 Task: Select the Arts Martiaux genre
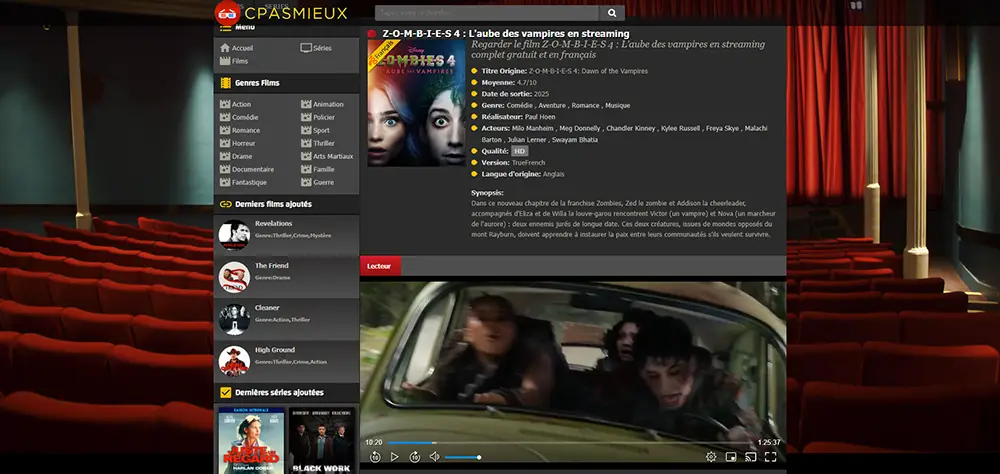point(327,156)
